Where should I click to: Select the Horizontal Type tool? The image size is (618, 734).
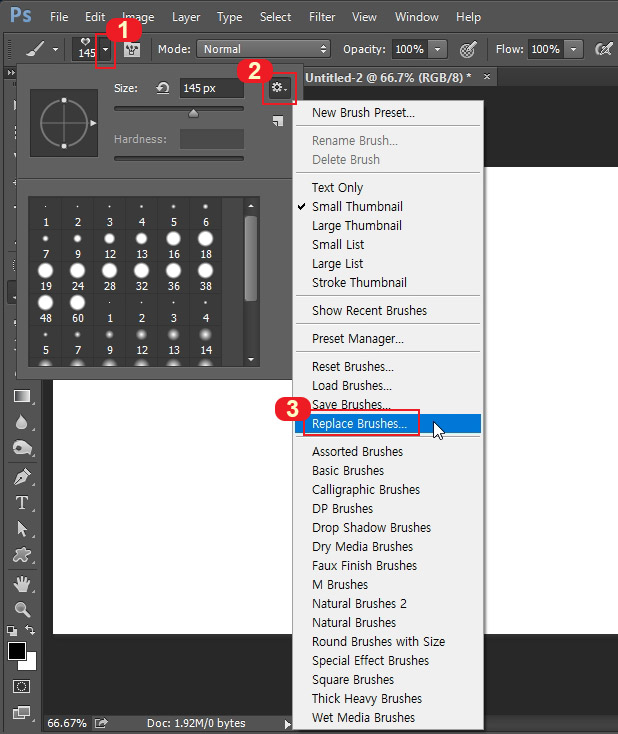click(22, 502)
